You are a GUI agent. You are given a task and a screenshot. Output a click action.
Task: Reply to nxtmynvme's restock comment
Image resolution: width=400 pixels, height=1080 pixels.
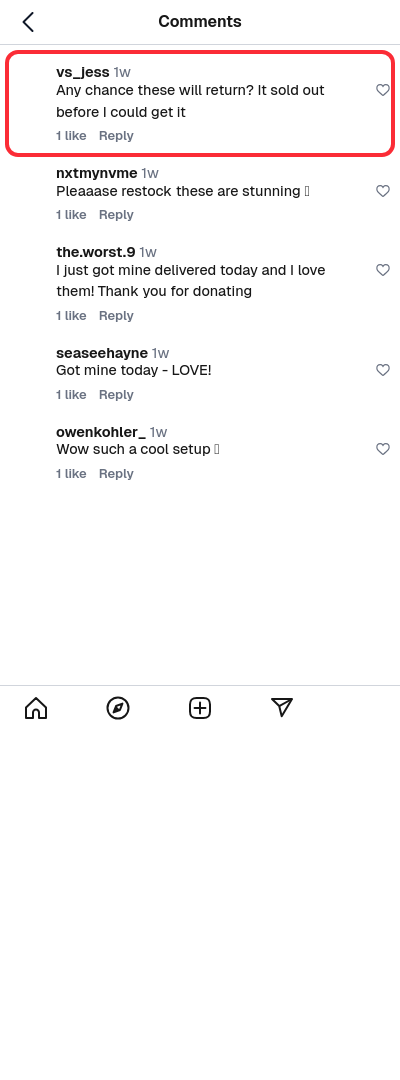(116, 215)
